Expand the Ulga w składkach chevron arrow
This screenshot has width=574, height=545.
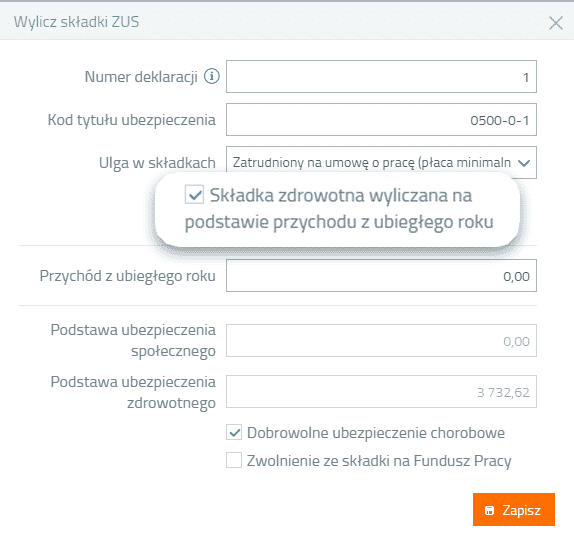click(524, 163)
